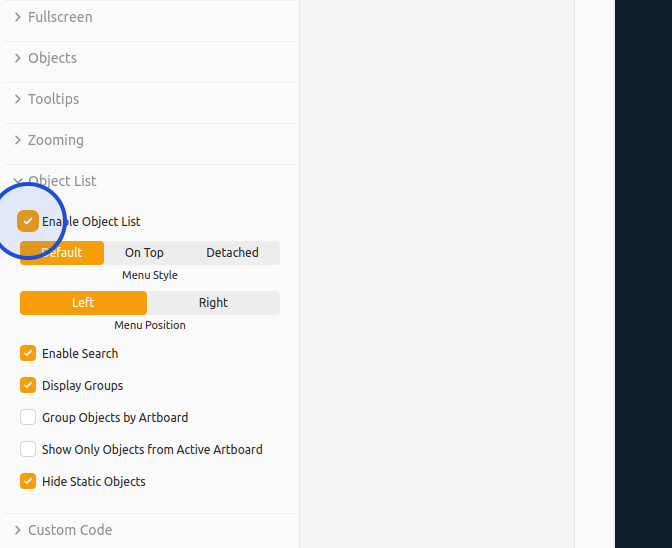Check Show Only Objects from Active Artboard
The height and width of the screenshot is (548, 672).
pos(28,449)
